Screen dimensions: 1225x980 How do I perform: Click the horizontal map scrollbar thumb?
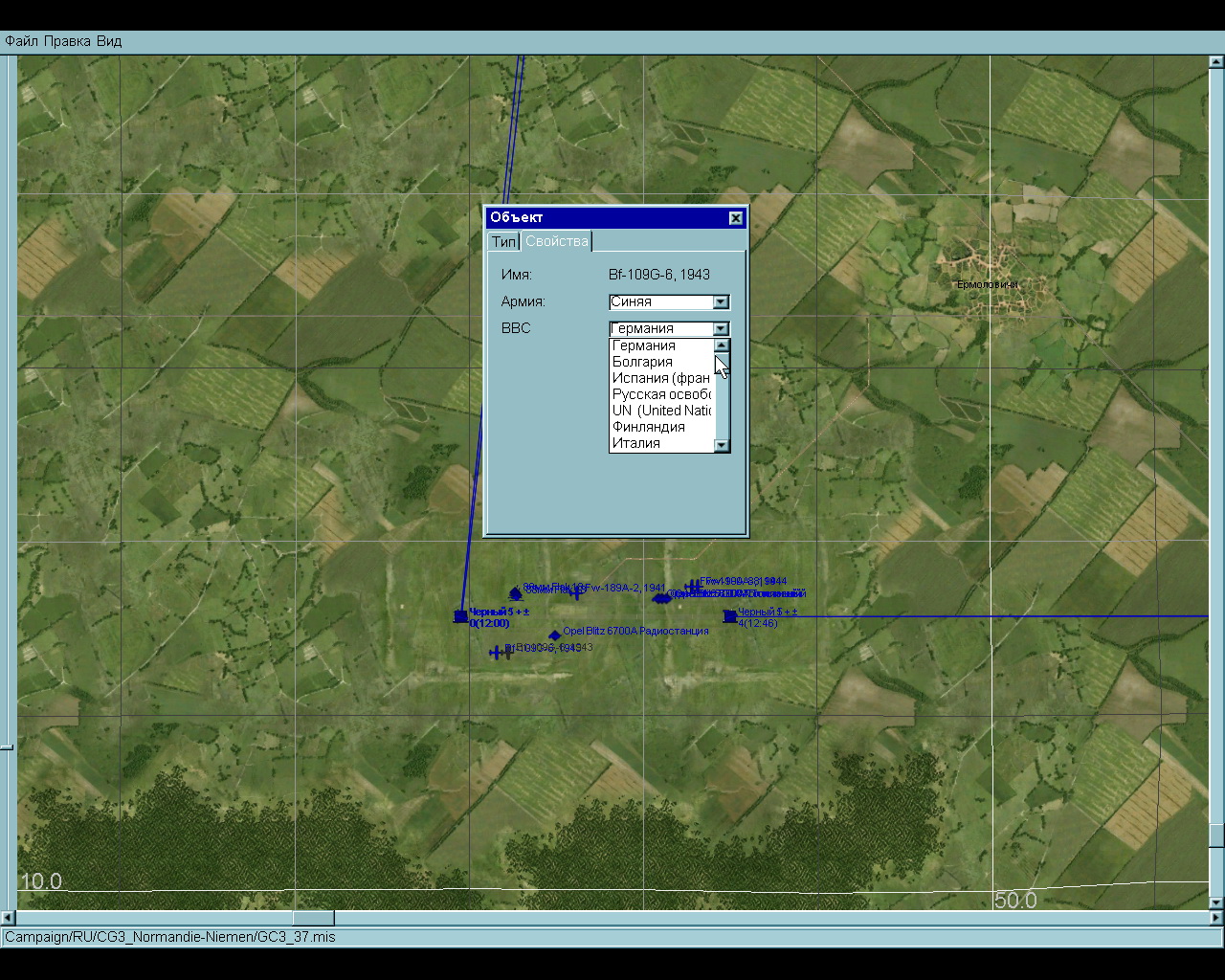coord(313,919)
